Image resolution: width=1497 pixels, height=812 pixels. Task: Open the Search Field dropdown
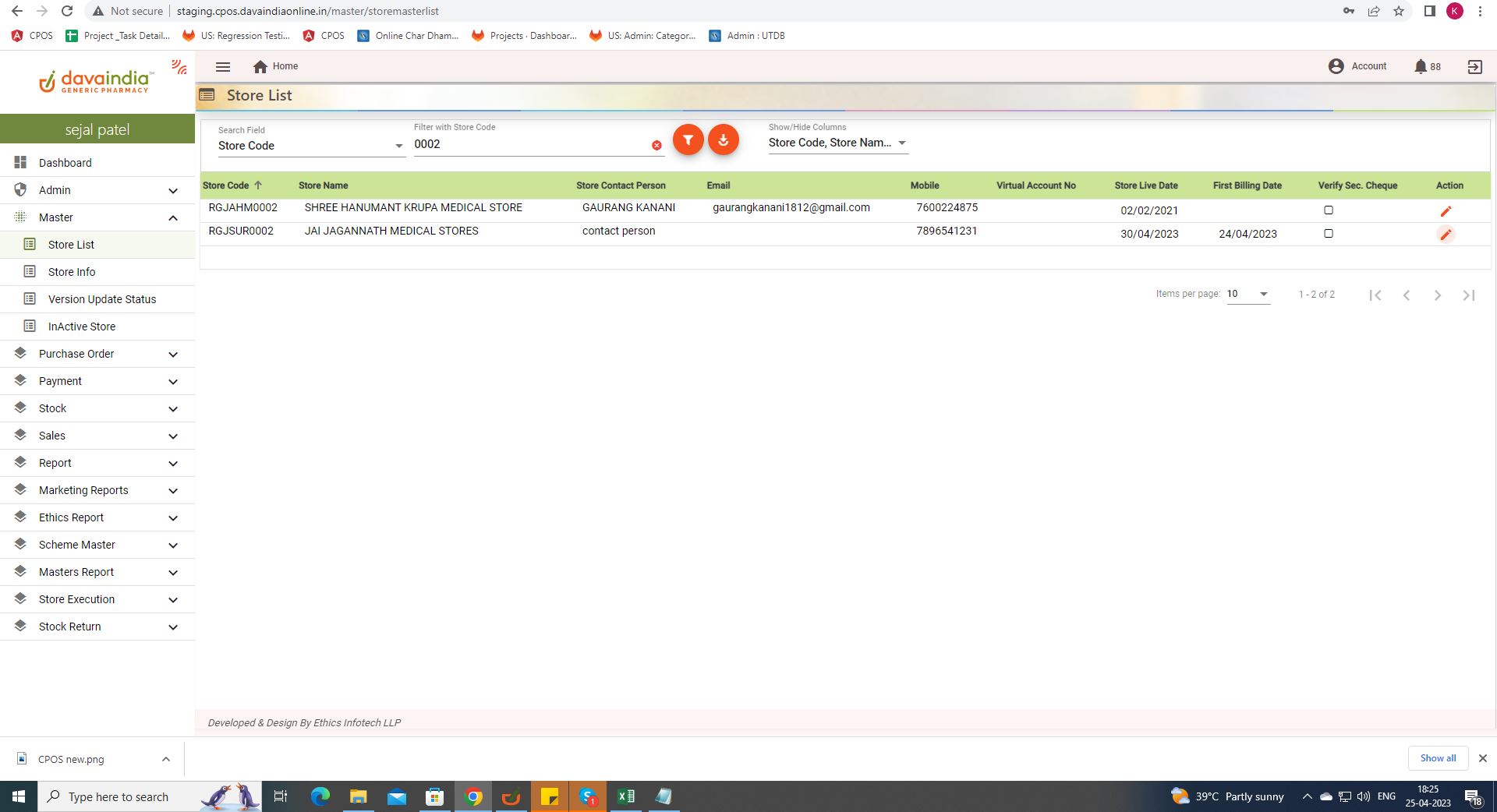click(x=310, y=146)
